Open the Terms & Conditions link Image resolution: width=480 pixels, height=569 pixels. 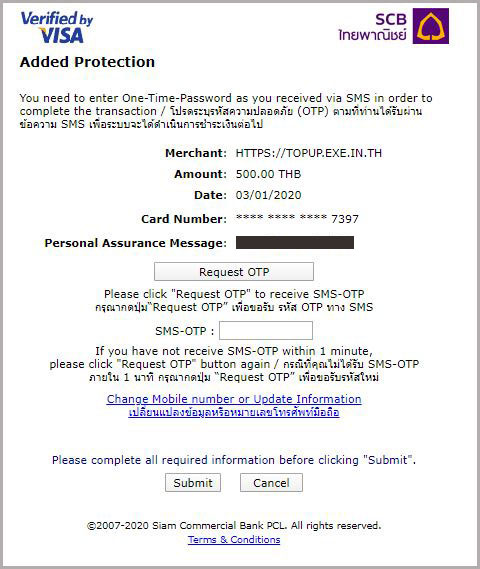click(x=234, y=540)
